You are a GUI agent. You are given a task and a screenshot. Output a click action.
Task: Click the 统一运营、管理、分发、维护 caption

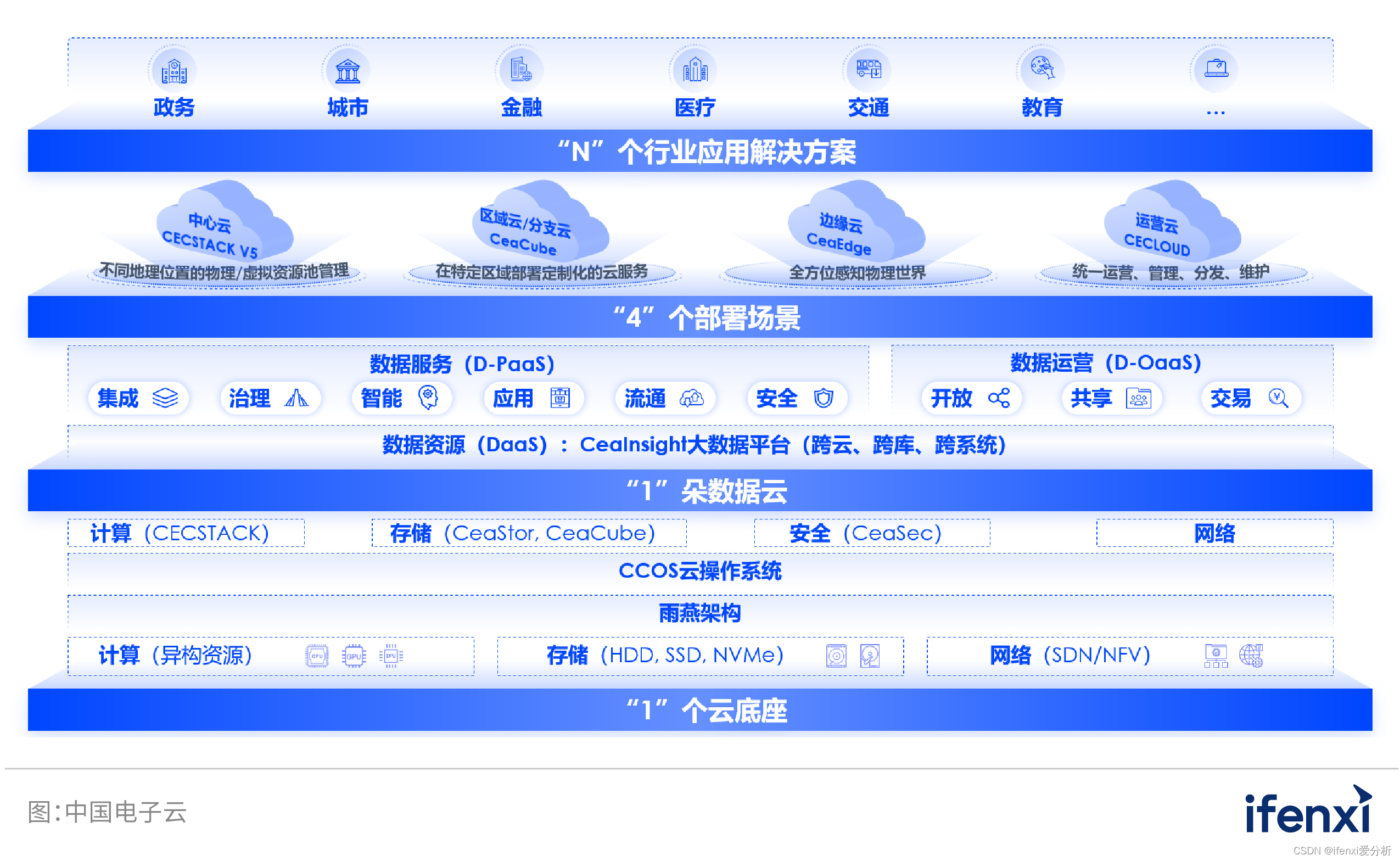point(1170,272)
